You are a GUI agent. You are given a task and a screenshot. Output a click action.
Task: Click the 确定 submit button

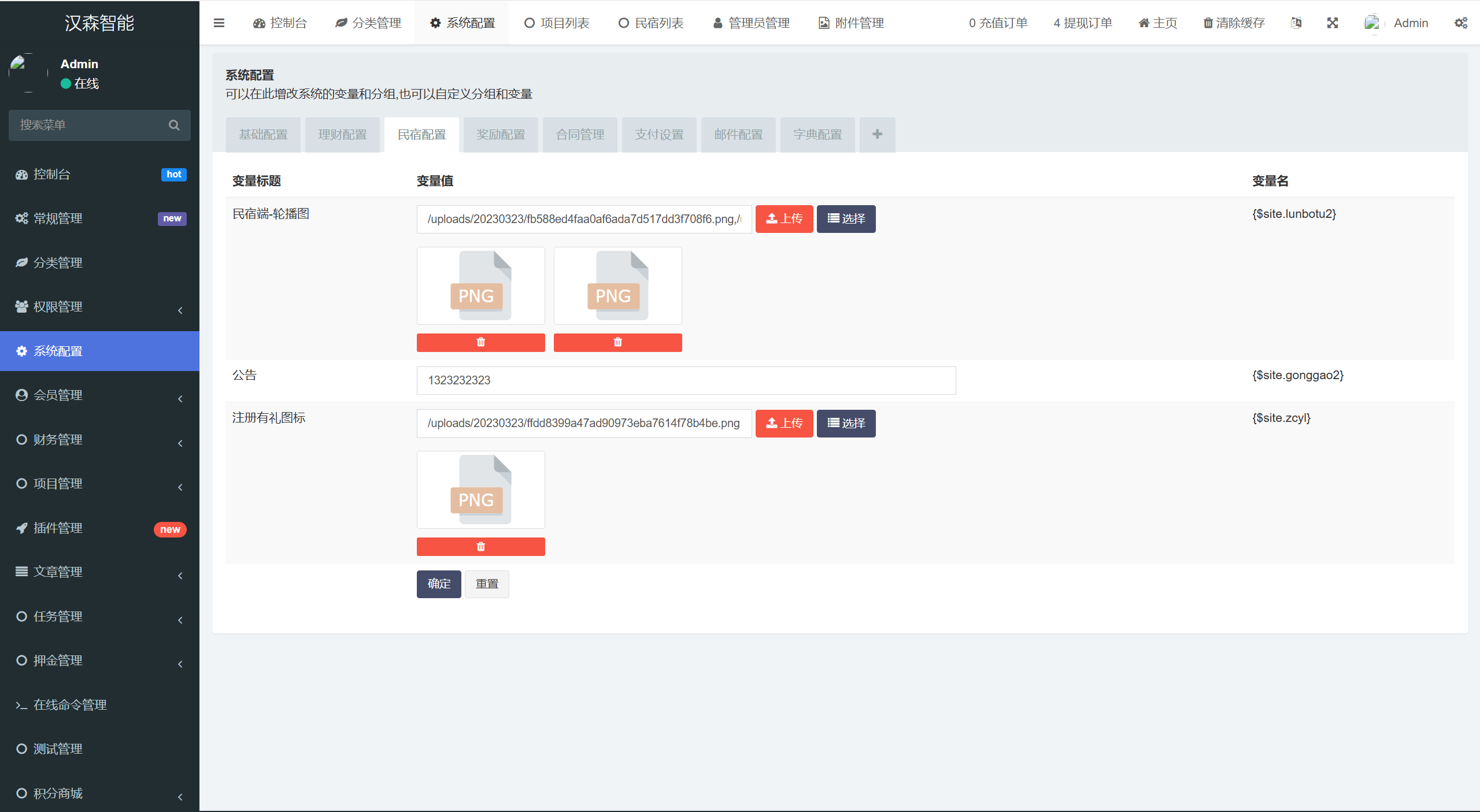439,584
